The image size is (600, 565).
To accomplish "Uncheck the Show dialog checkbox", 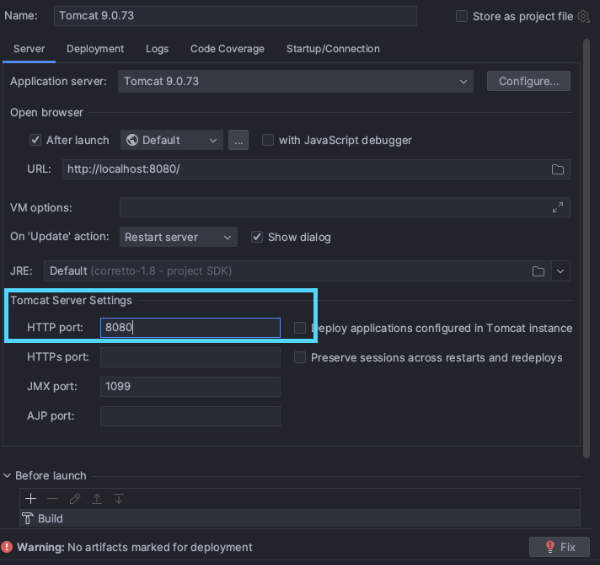I will 257,237.
